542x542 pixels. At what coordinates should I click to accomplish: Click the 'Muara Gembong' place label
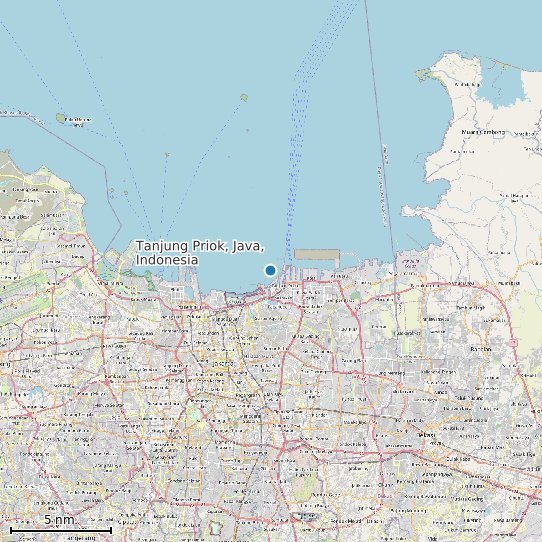[483, 132]
